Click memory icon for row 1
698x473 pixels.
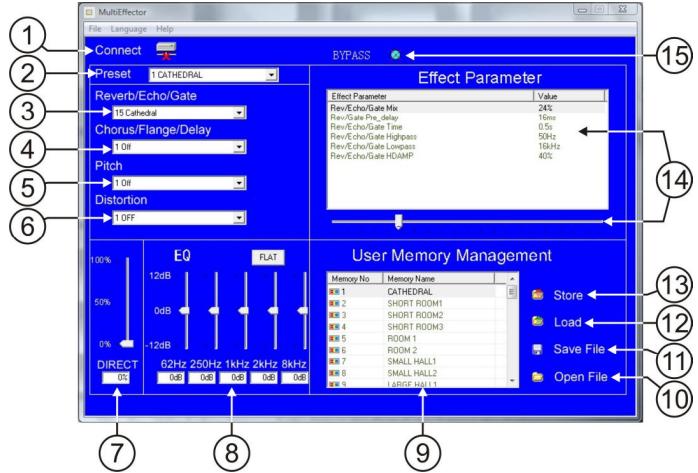(x=334, y=292)
